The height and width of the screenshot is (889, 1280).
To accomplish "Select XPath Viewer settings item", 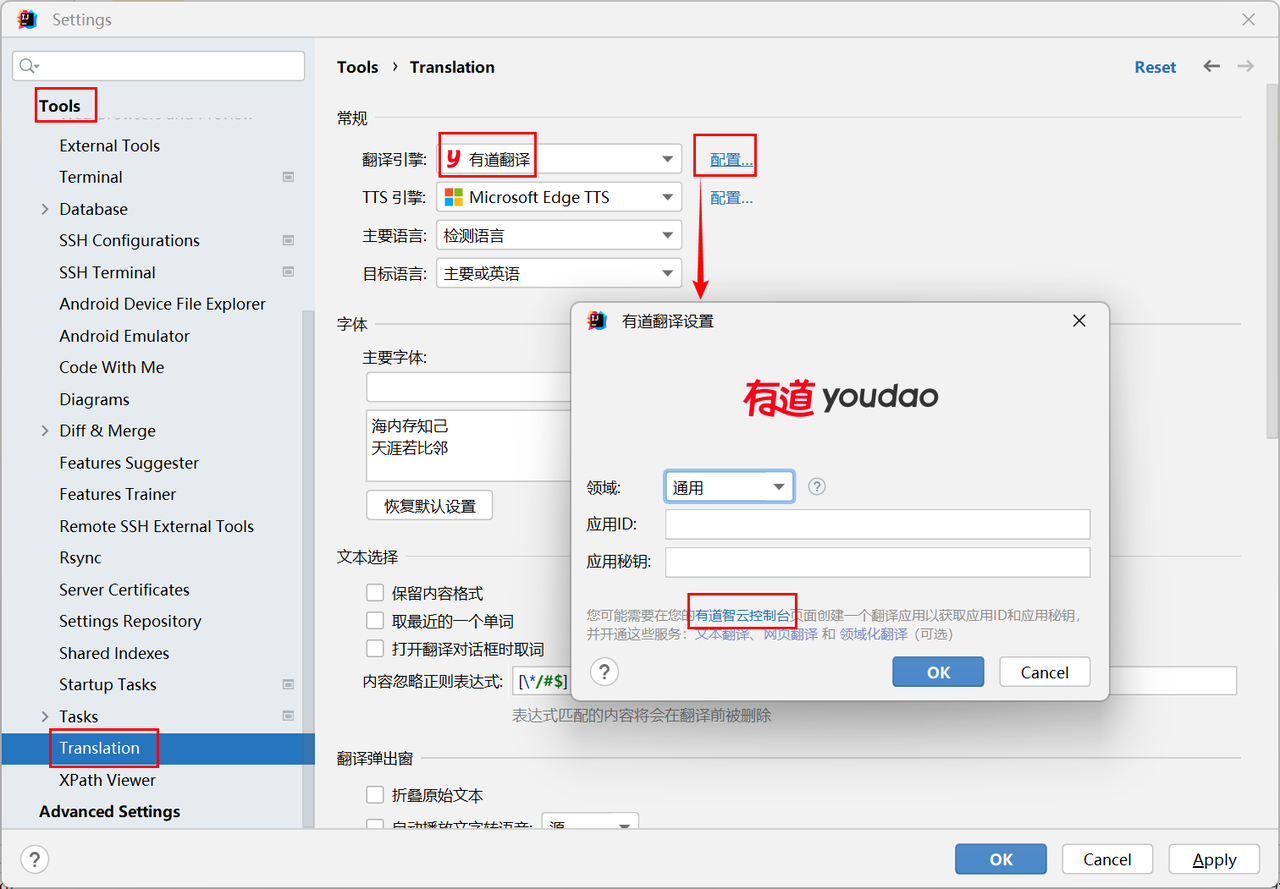I will pos(107,780).
